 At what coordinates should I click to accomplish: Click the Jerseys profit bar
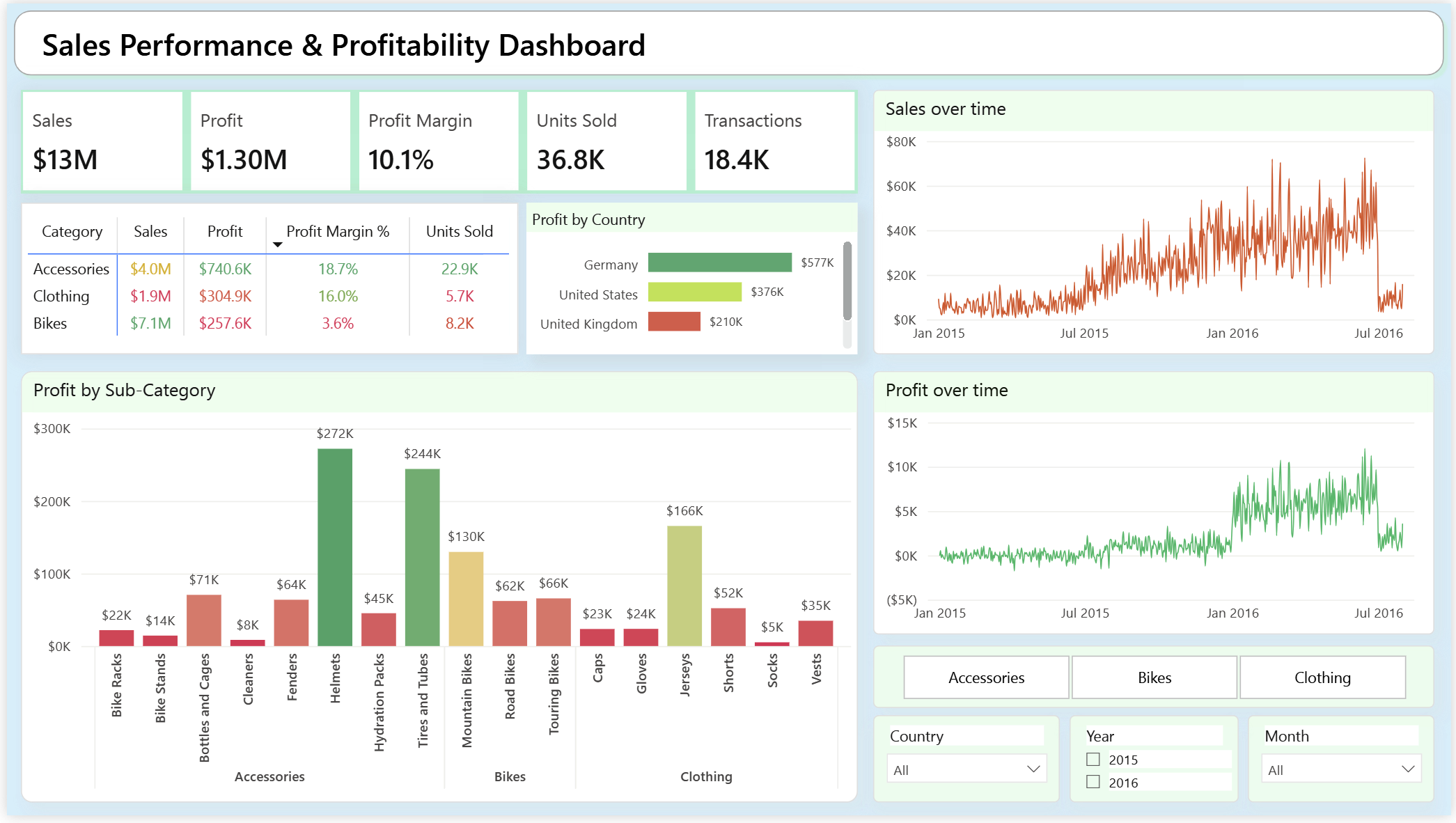684,586
